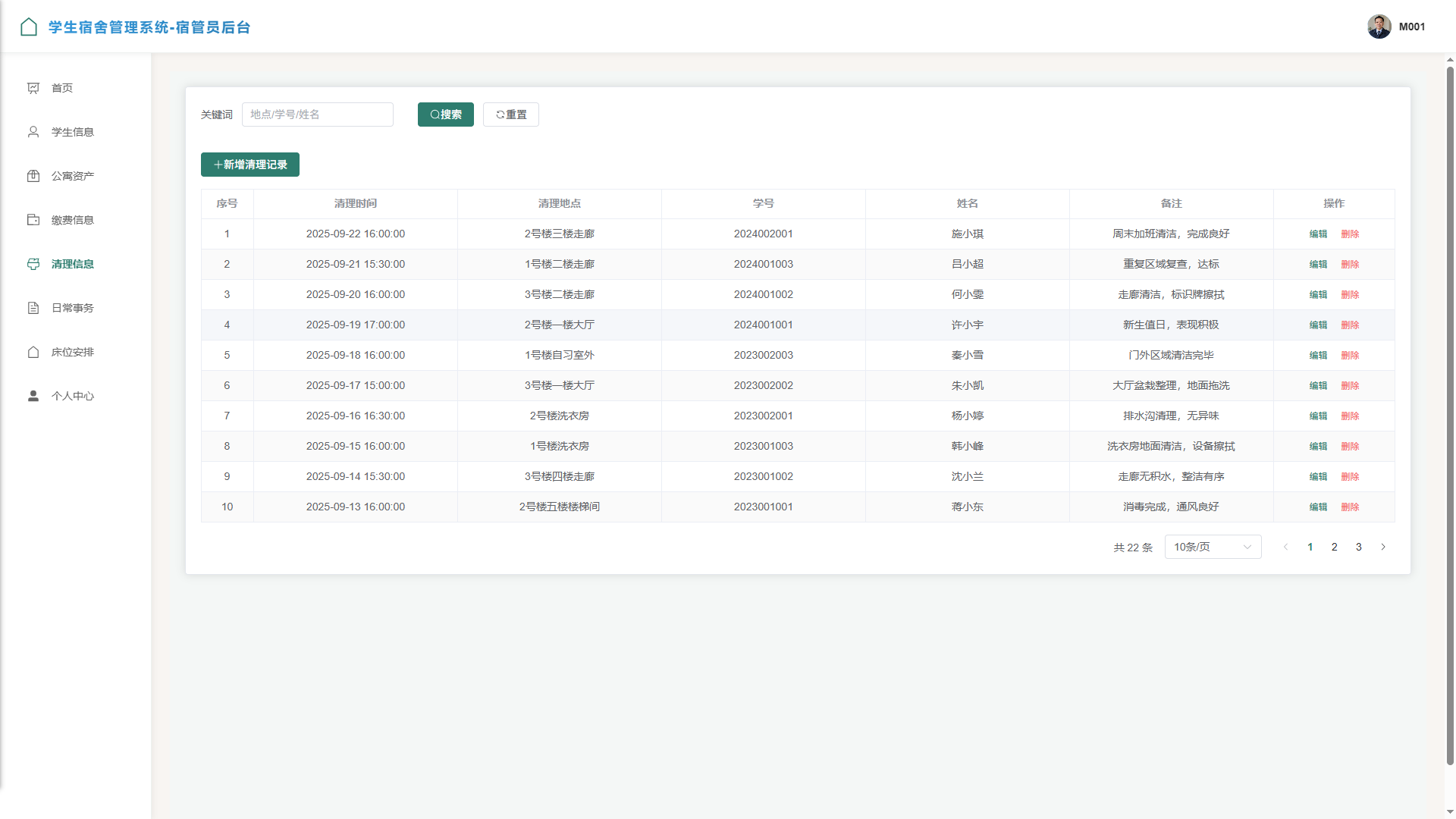Open the 学生信息 menu item

point(76,132)
